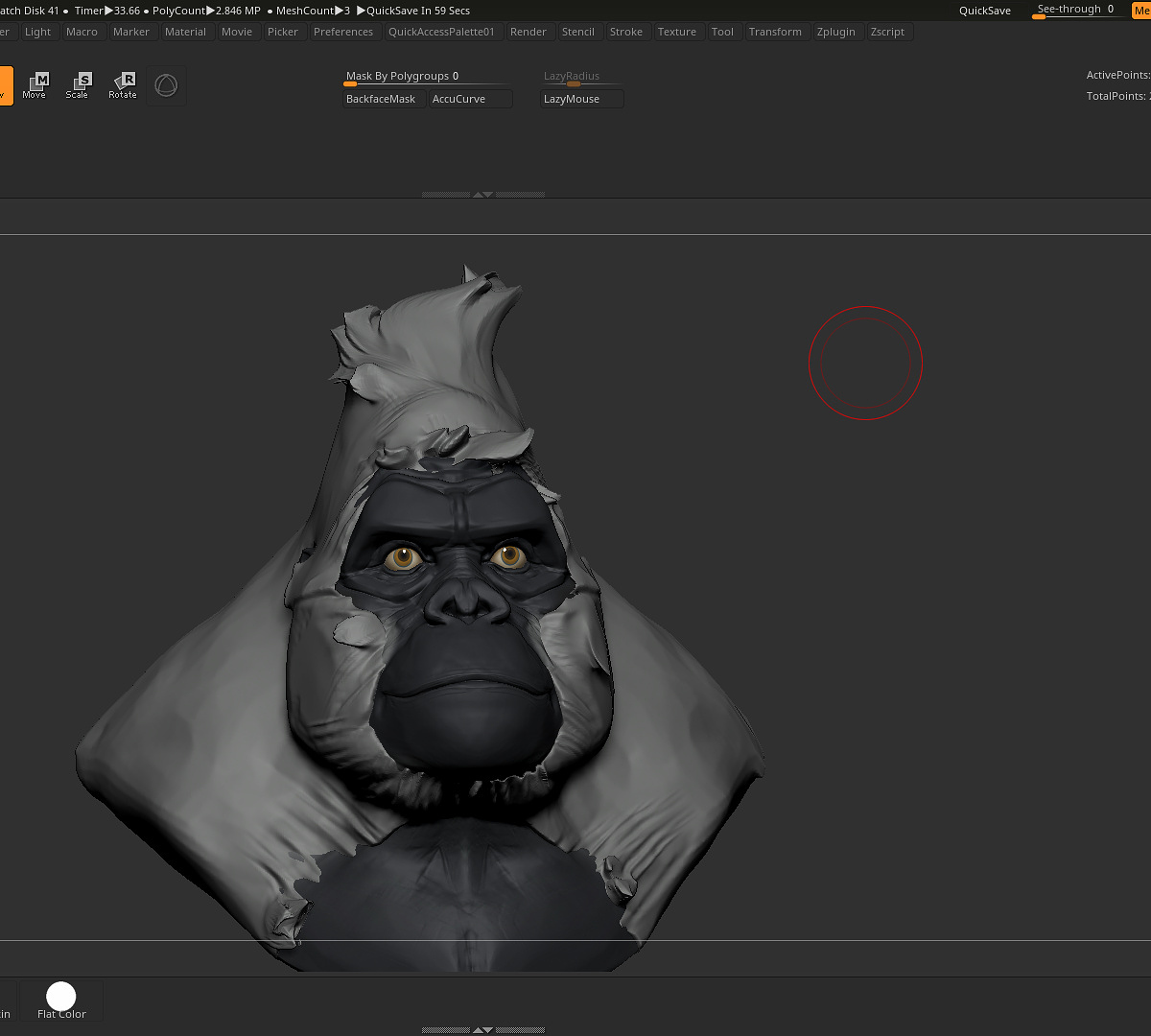The width and height of the screenshot is (1151, 1036).
Task: Click the Mask By Polygroups slider
Action: click(427, 77)
